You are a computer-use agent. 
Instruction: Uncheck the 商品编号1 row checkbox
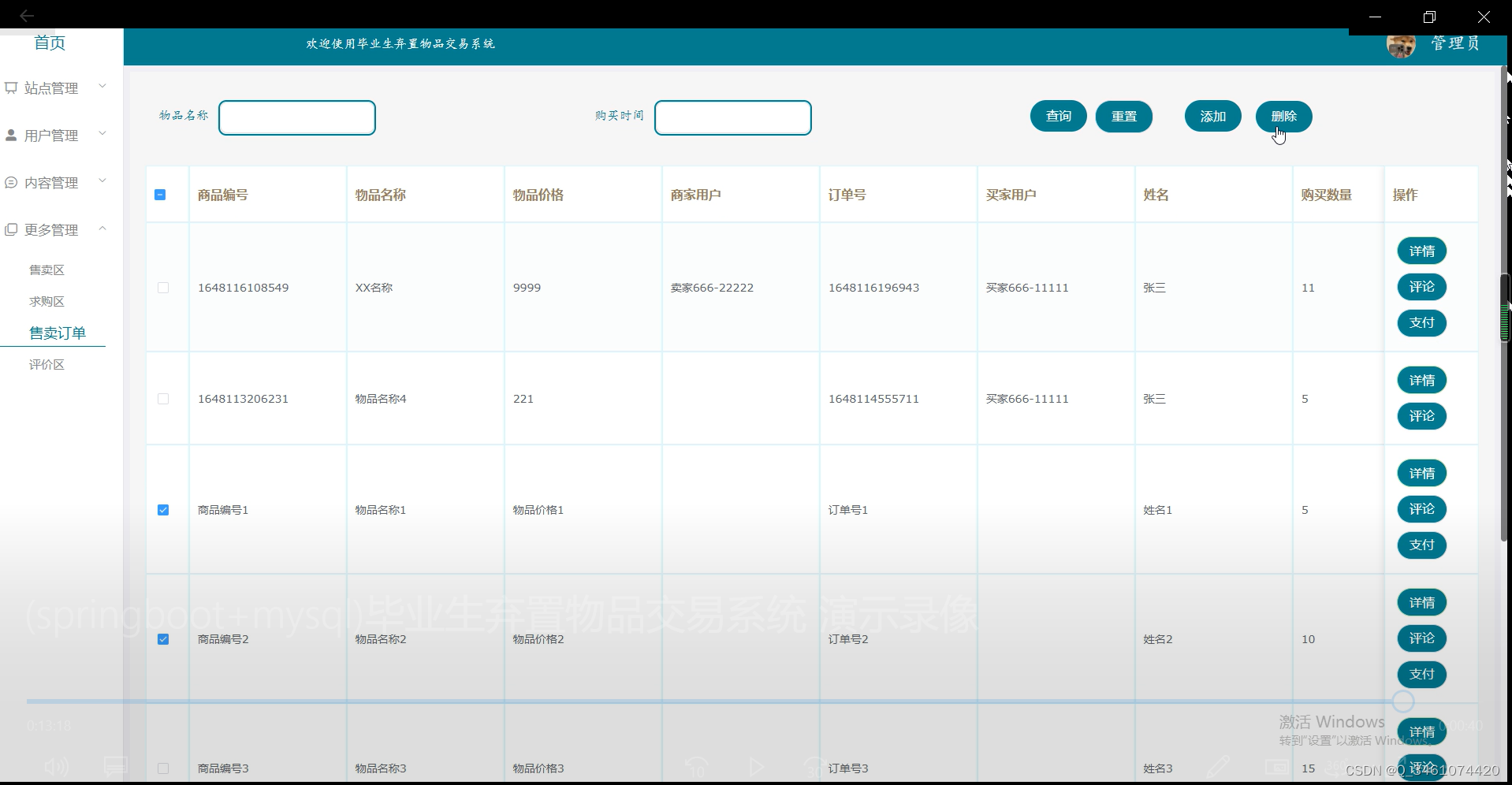pos(163,510)
